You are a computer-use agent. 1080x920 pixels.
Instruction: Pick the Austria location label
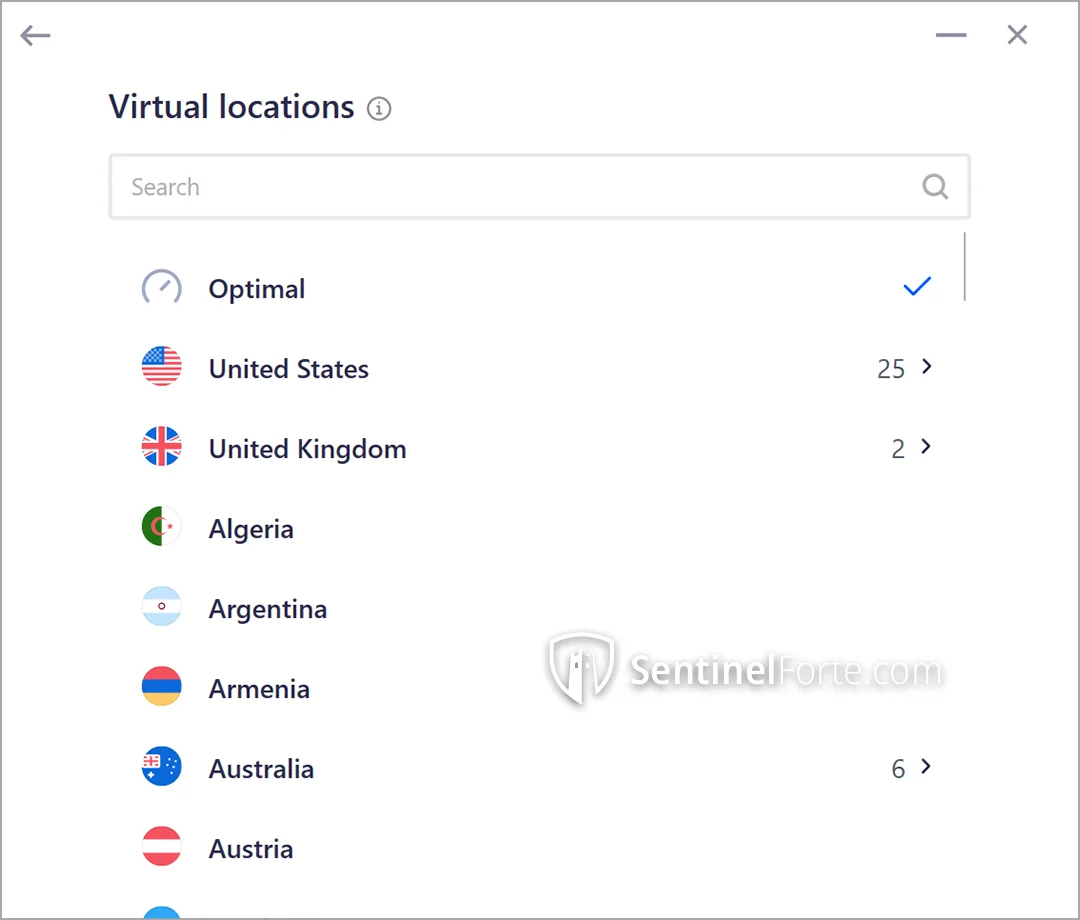pos(251,849)
